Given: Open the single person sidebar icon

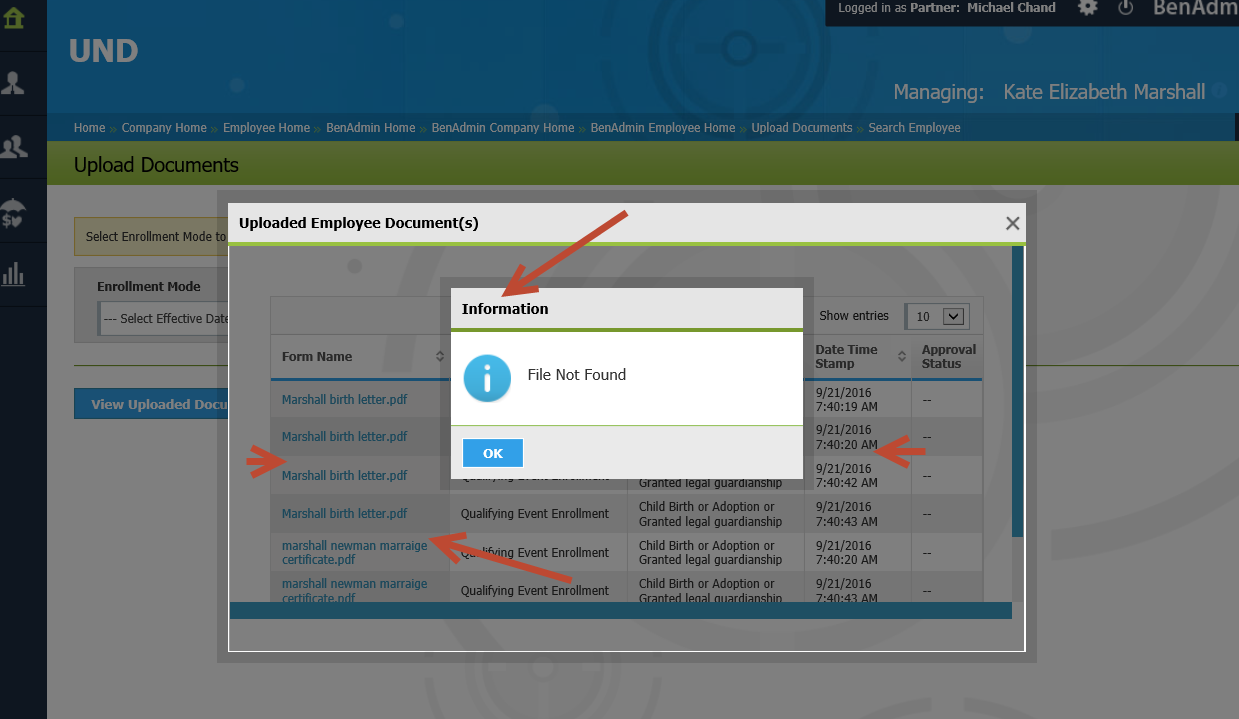Looking at the screenshot, I should [x=13, y=83].
